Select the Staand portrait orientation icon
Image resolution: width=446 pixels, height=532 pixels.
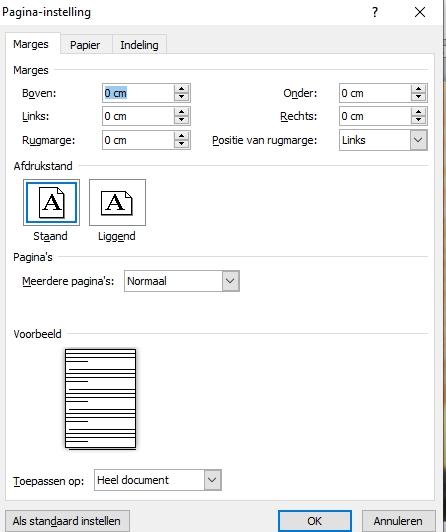(x=52, y=203)
